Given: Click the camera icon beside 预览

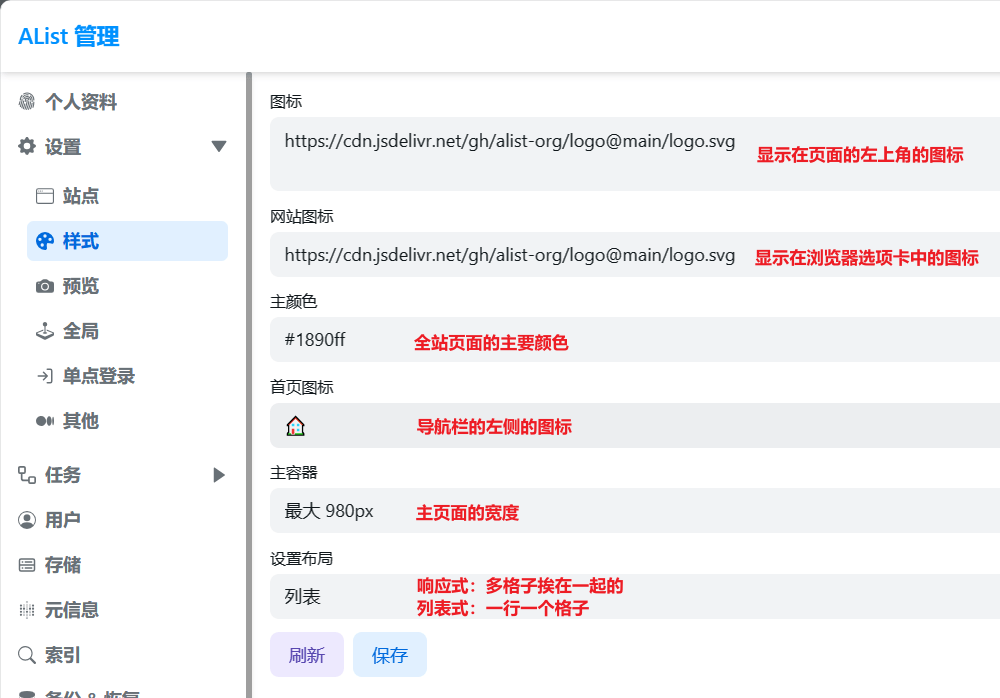Looking at the screenshot, I should pos(45,286).
